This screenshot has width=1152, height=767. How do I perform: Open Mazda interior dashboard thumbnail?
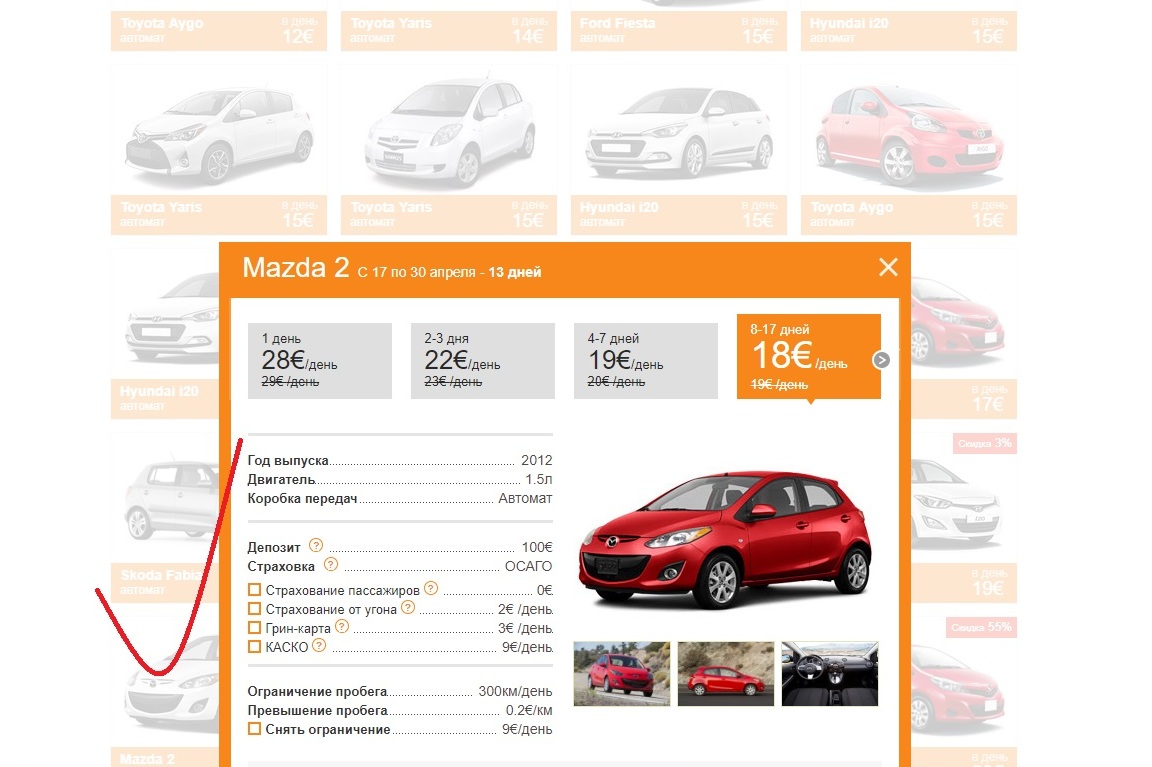[830, 674]
